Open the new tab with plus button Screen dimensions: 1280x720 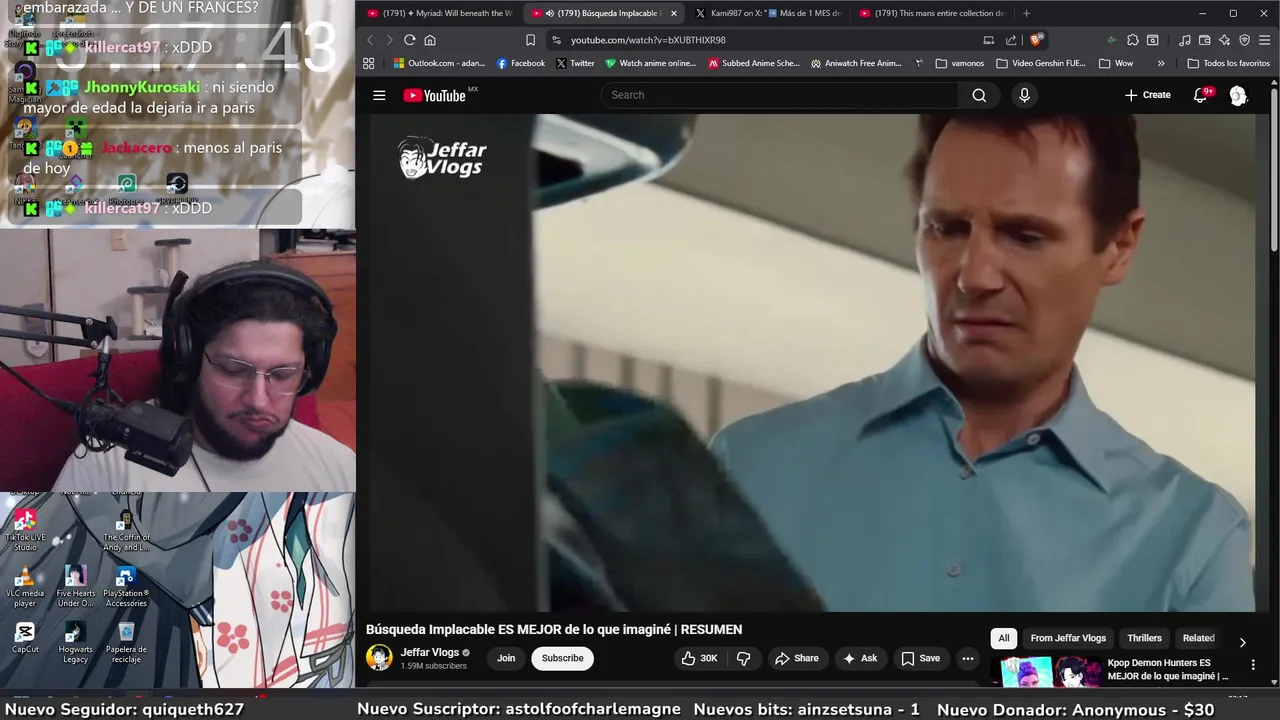[x=1026, y=13]
